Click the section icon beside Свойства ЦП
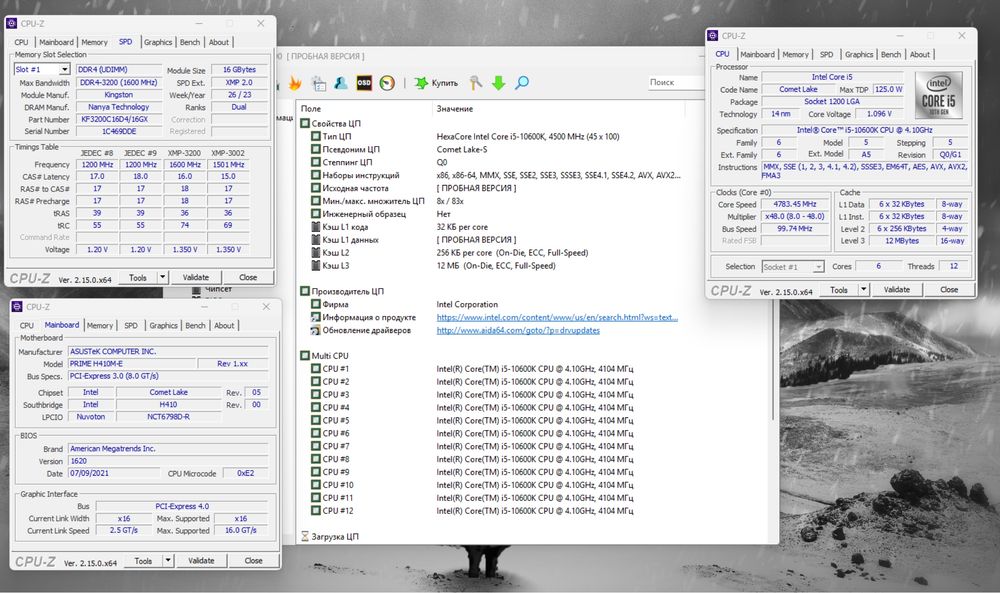Screen dimensions: 1000x593 tap(305, 123)
